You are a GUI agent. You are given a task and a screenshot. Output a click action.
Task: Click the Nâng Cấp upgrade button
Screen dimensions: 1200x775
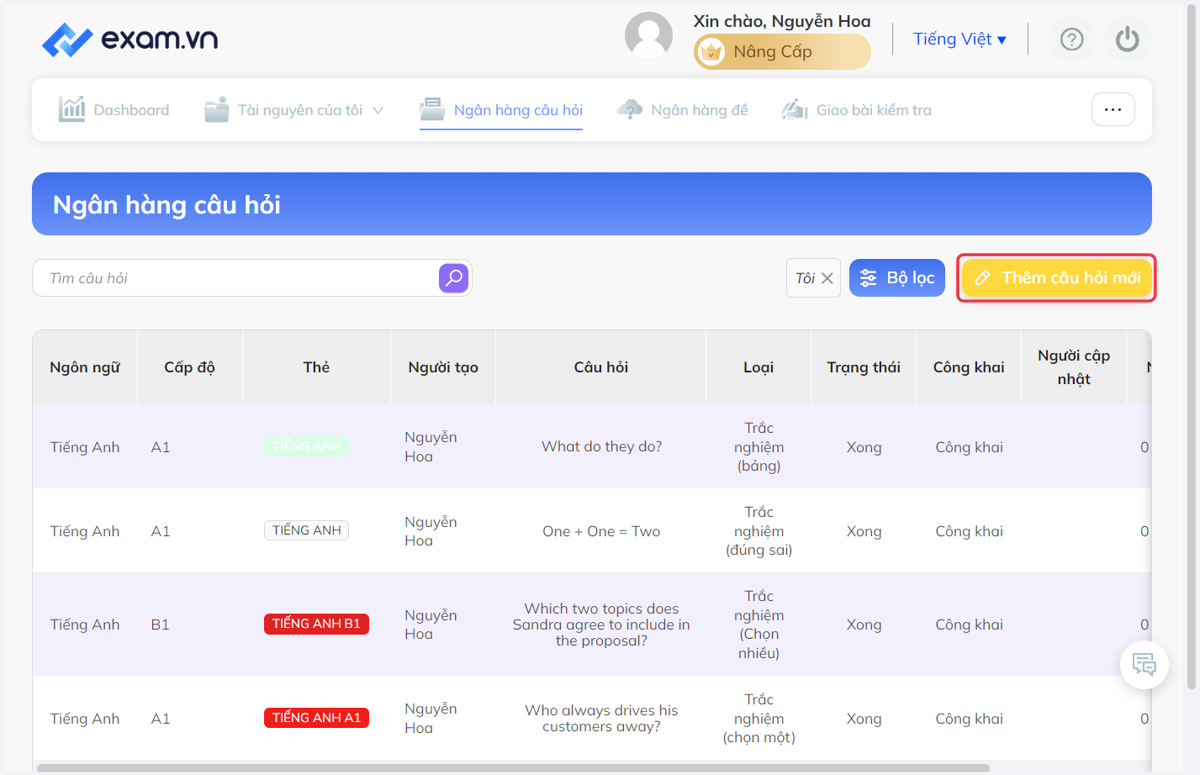[782, 52]
